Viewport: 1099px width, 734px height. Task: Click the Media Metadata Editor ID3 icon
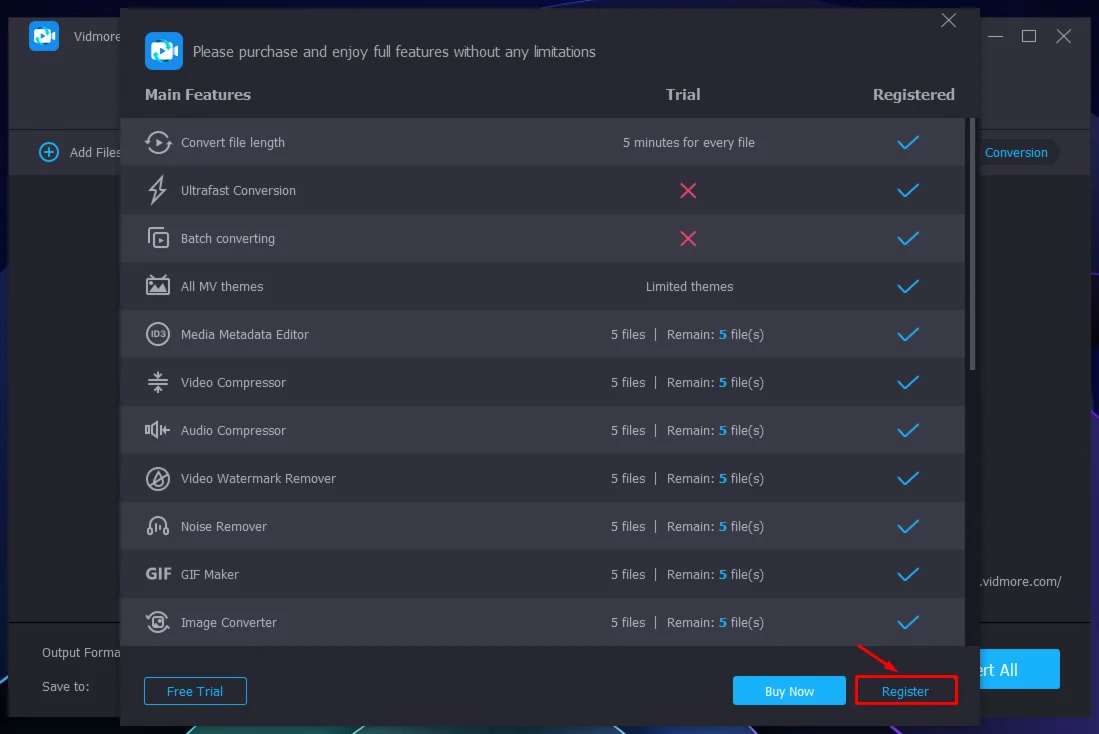158,335
